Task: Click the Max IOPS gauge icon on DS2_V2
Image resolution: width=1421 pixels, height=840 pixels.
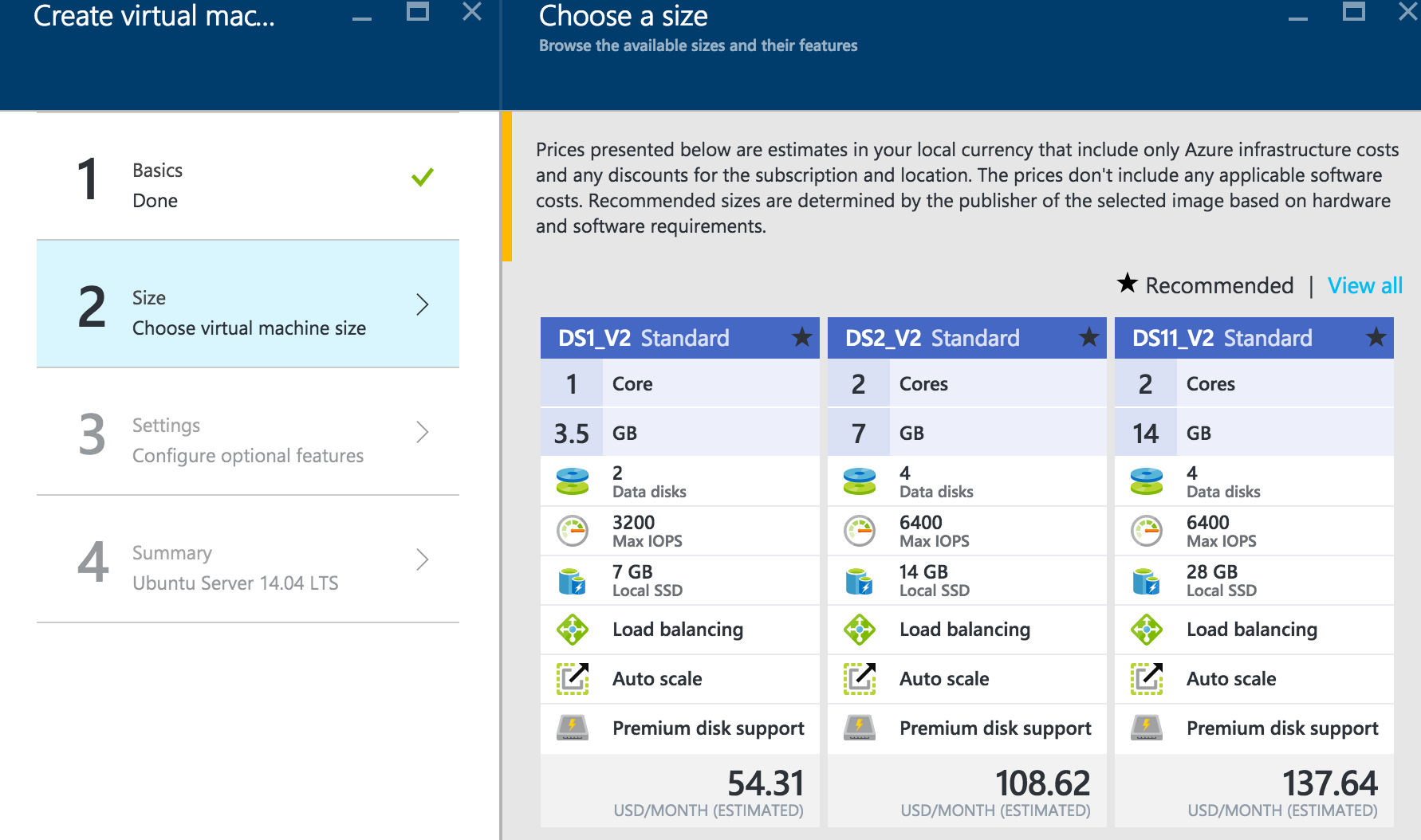Action: [x=859, y=530]
